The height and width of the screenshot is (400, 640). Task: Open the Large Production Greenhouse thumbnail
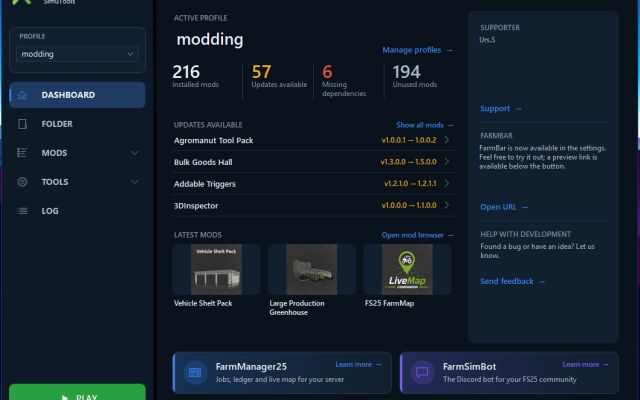point(312,269)
